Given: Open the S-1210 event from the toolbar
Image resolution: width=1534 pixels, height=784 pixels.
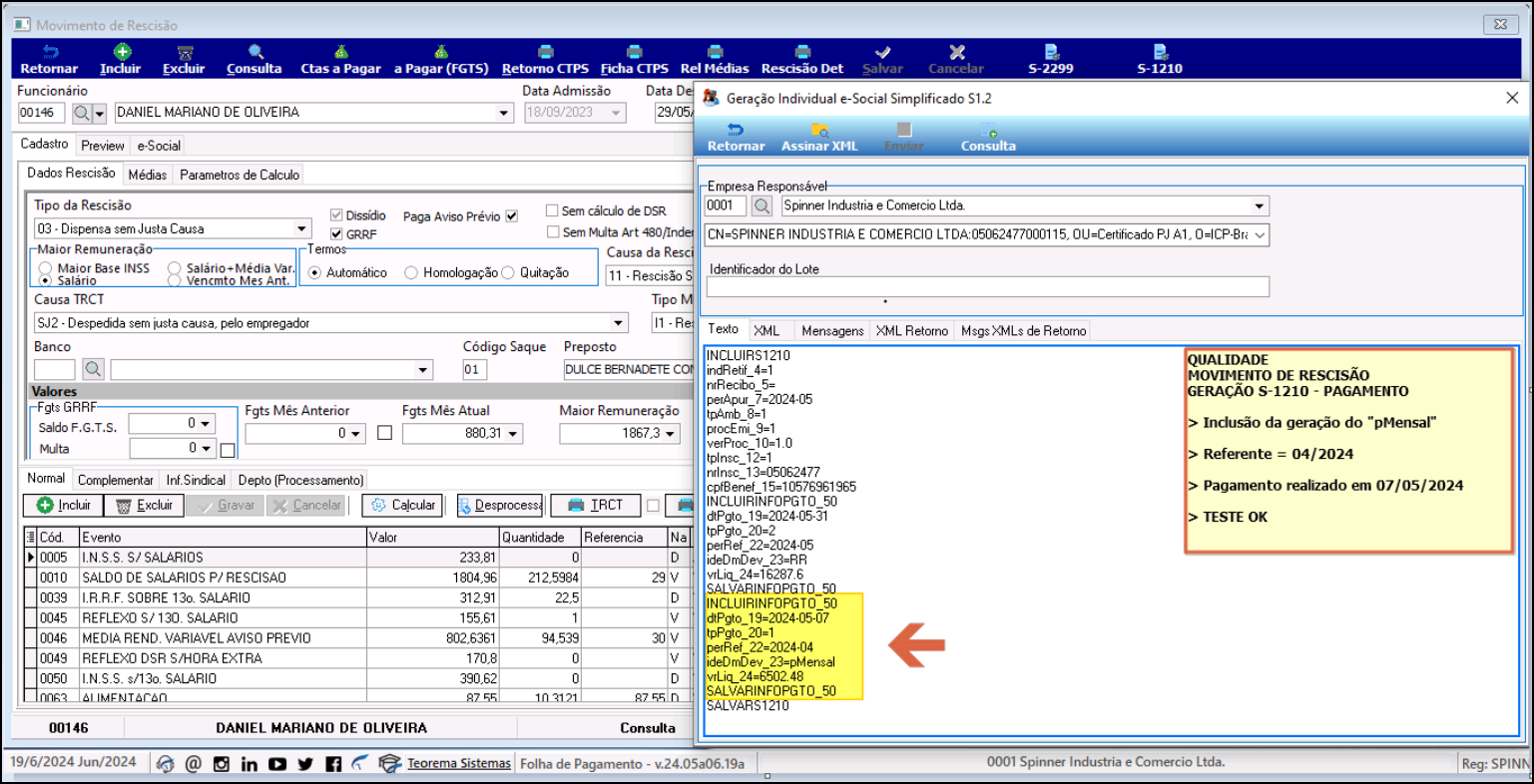Looking at the screenshot, I should pyautogui.click(x=1160, y=59).
